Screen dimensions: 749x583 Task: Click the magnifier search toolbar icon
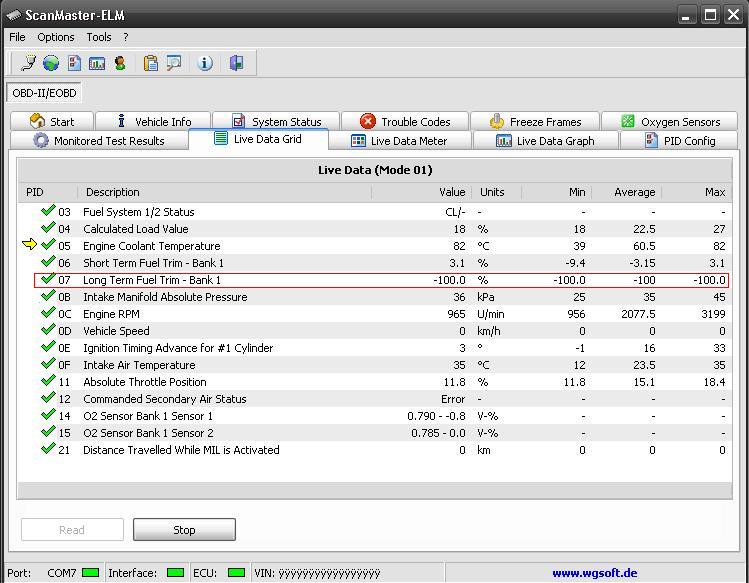[x=174, y=63]
